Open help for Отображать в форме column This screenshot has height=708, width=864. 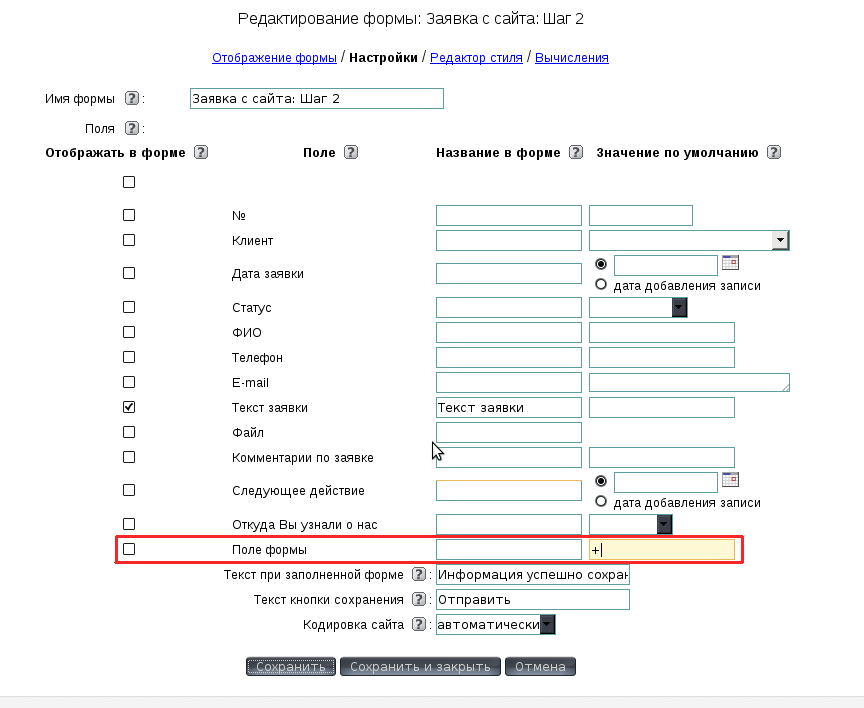200,153
